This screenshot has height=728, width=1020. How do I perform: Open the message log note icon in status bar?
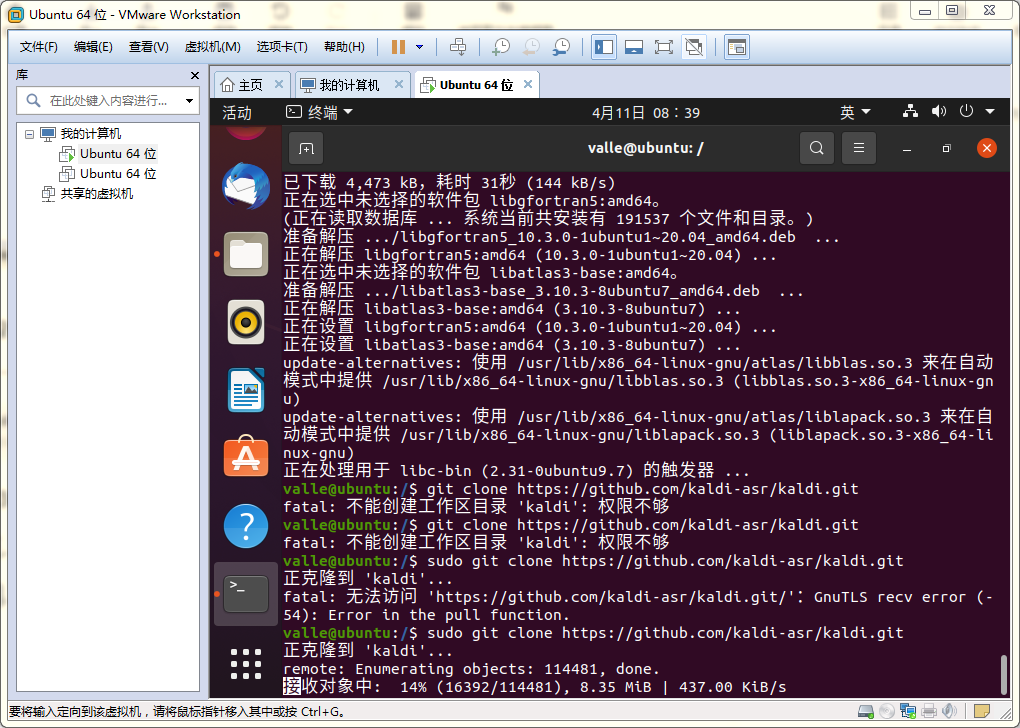point(982,712)
